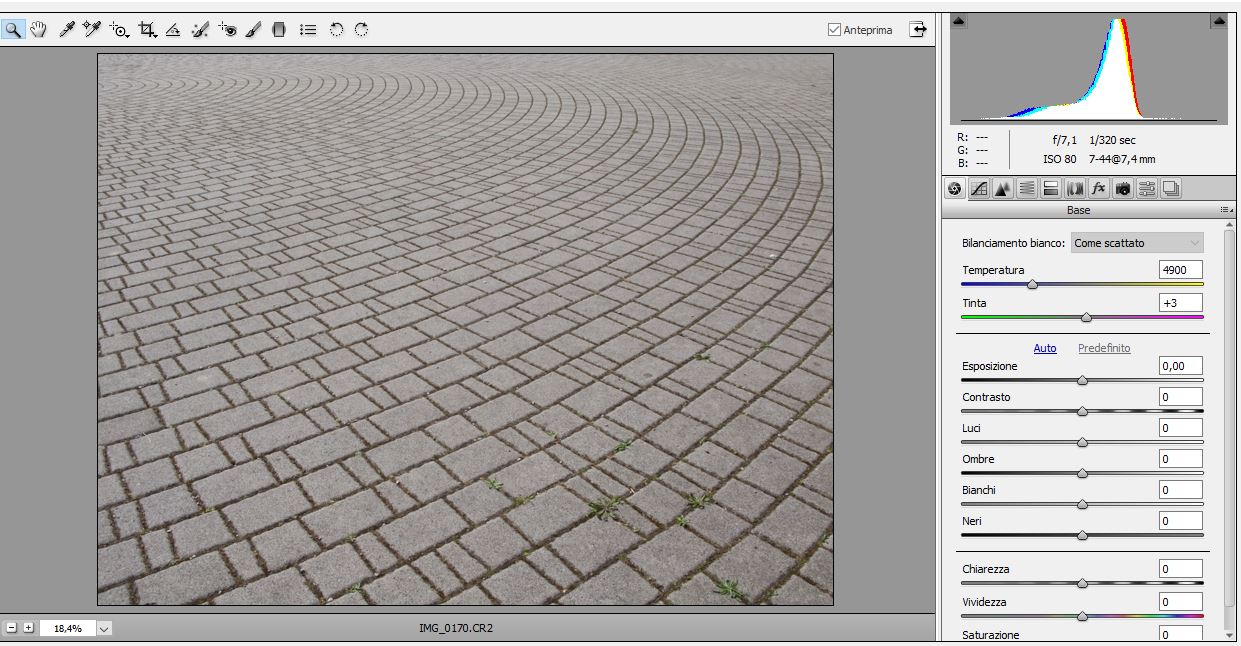Switch to the Effects fx tab
The width and height of the screenshot is (1241, 646).
1099,188
